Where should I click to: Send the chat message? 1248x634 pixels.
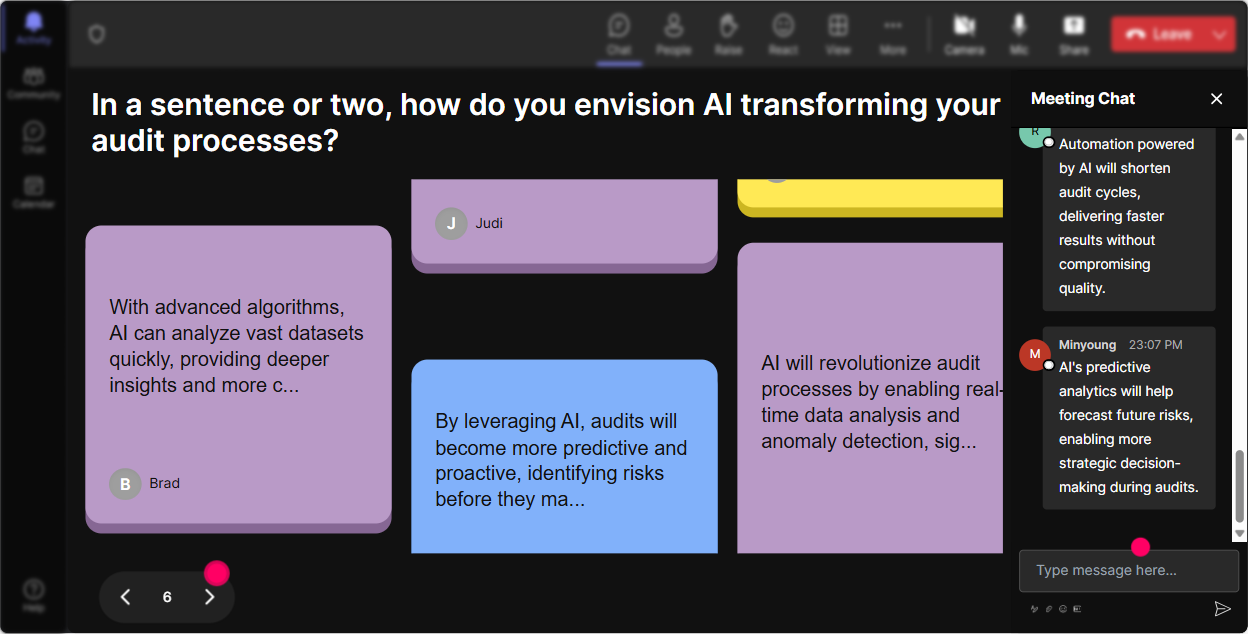[x=1222, y=608]
